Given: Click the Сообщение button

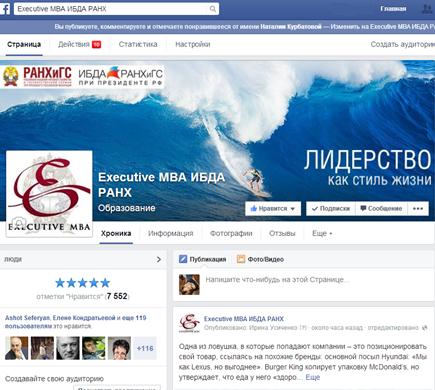Looking at the screenshot, I should (381, 209).
